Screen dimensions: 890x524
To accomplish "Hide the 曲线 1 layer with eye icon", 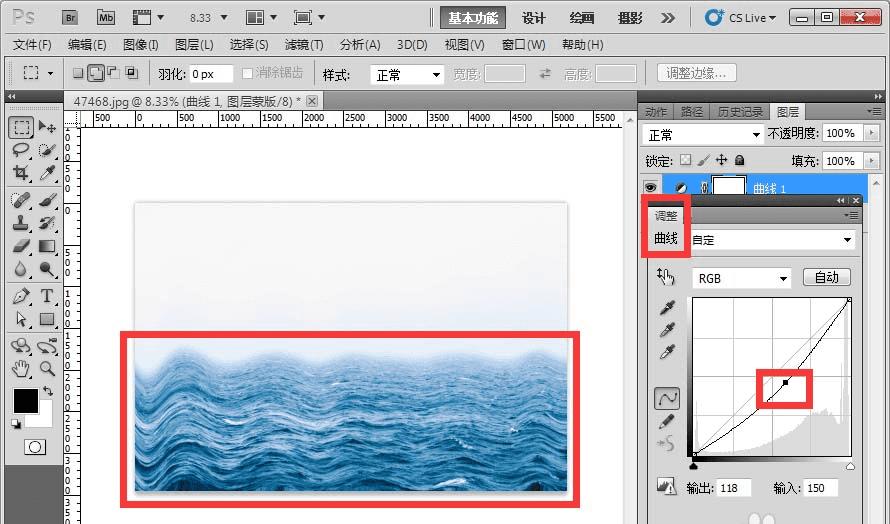I will [x=650, y=187].
